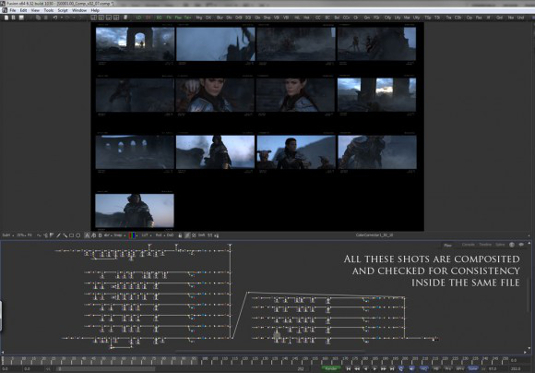Toggle the HiQ quality button
Viewport: 535px width, 373px height.
tap(424, 369)
